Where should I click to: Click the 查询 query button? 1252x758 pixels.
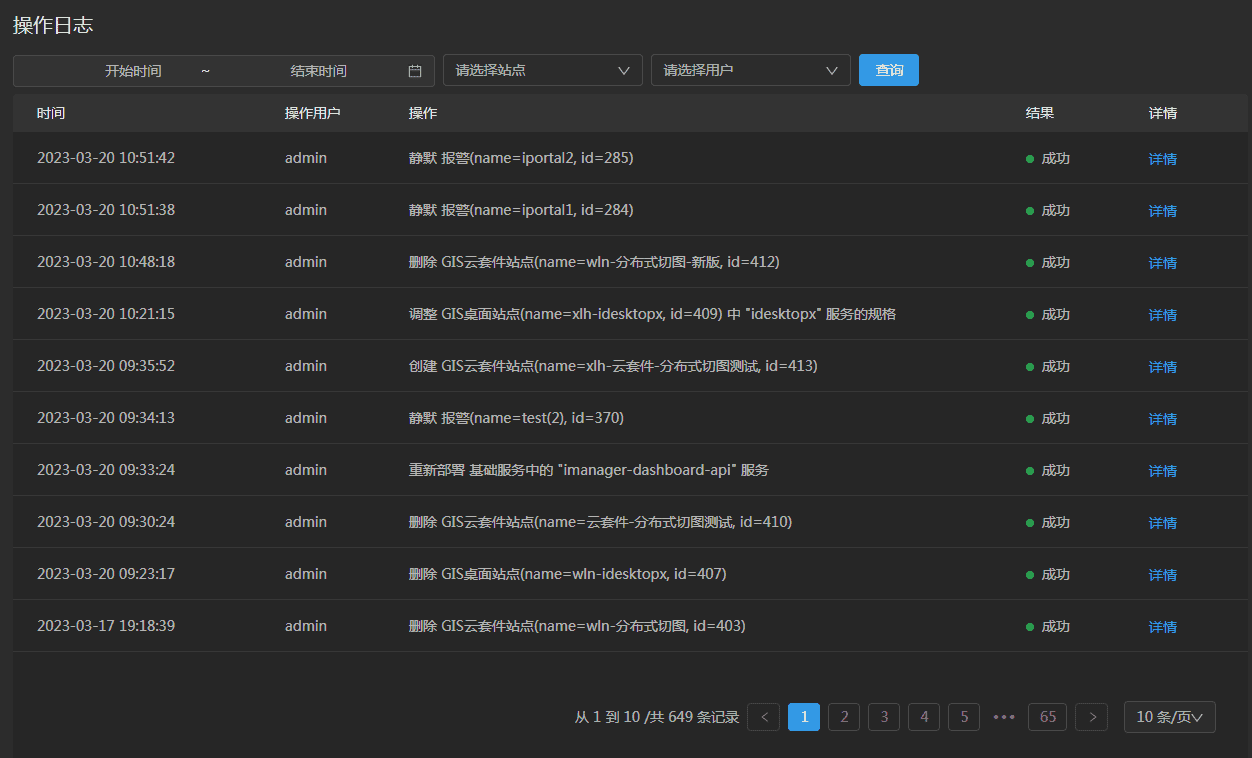point(888,71)
